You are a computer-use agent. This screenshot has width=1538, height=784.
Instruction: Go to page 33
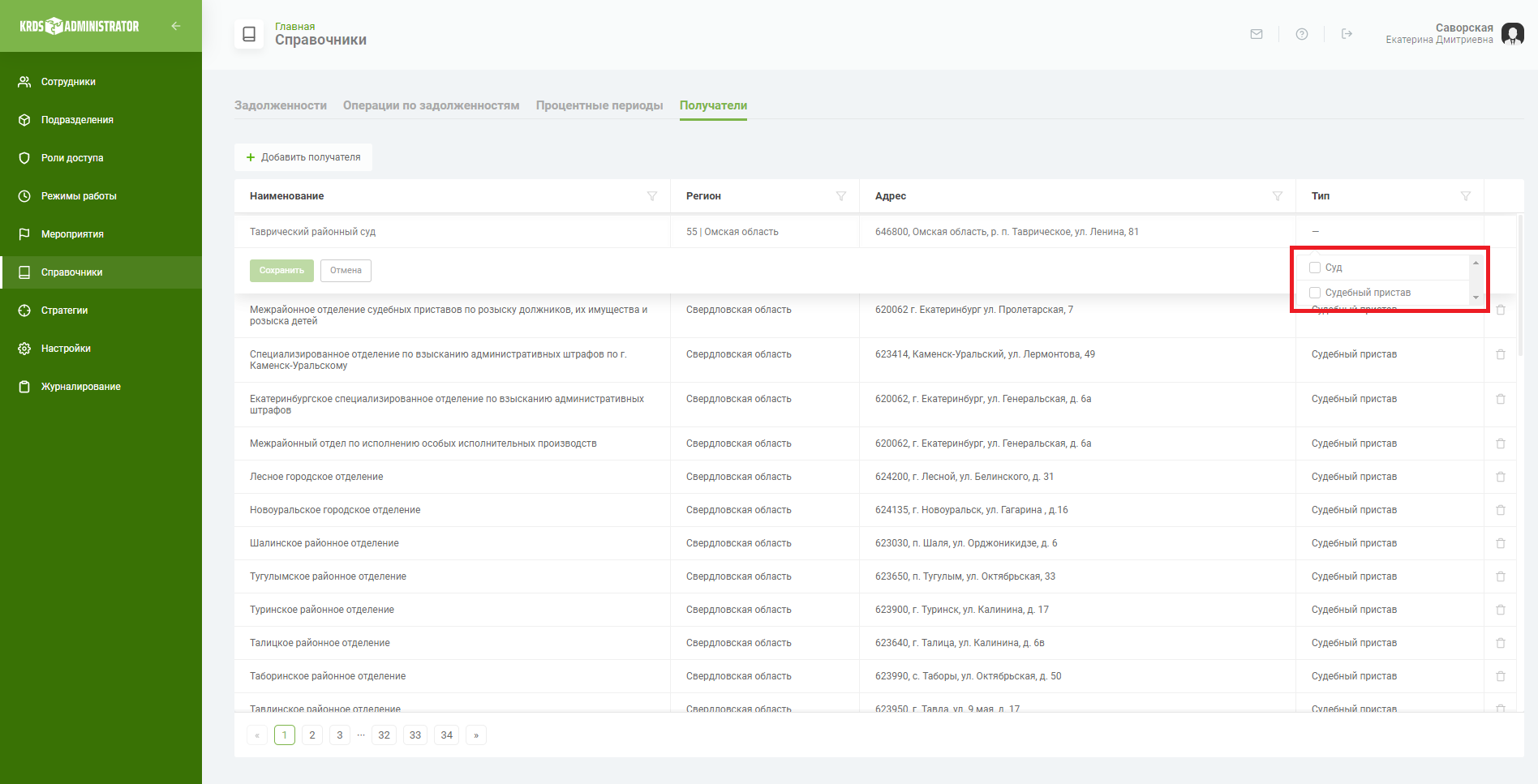point(415,735)
